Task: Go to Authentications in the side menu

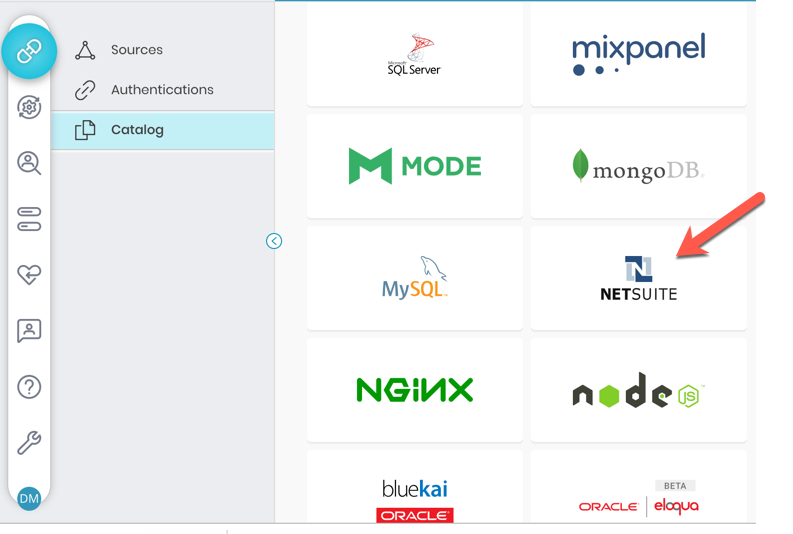Action: pos(161,90)
